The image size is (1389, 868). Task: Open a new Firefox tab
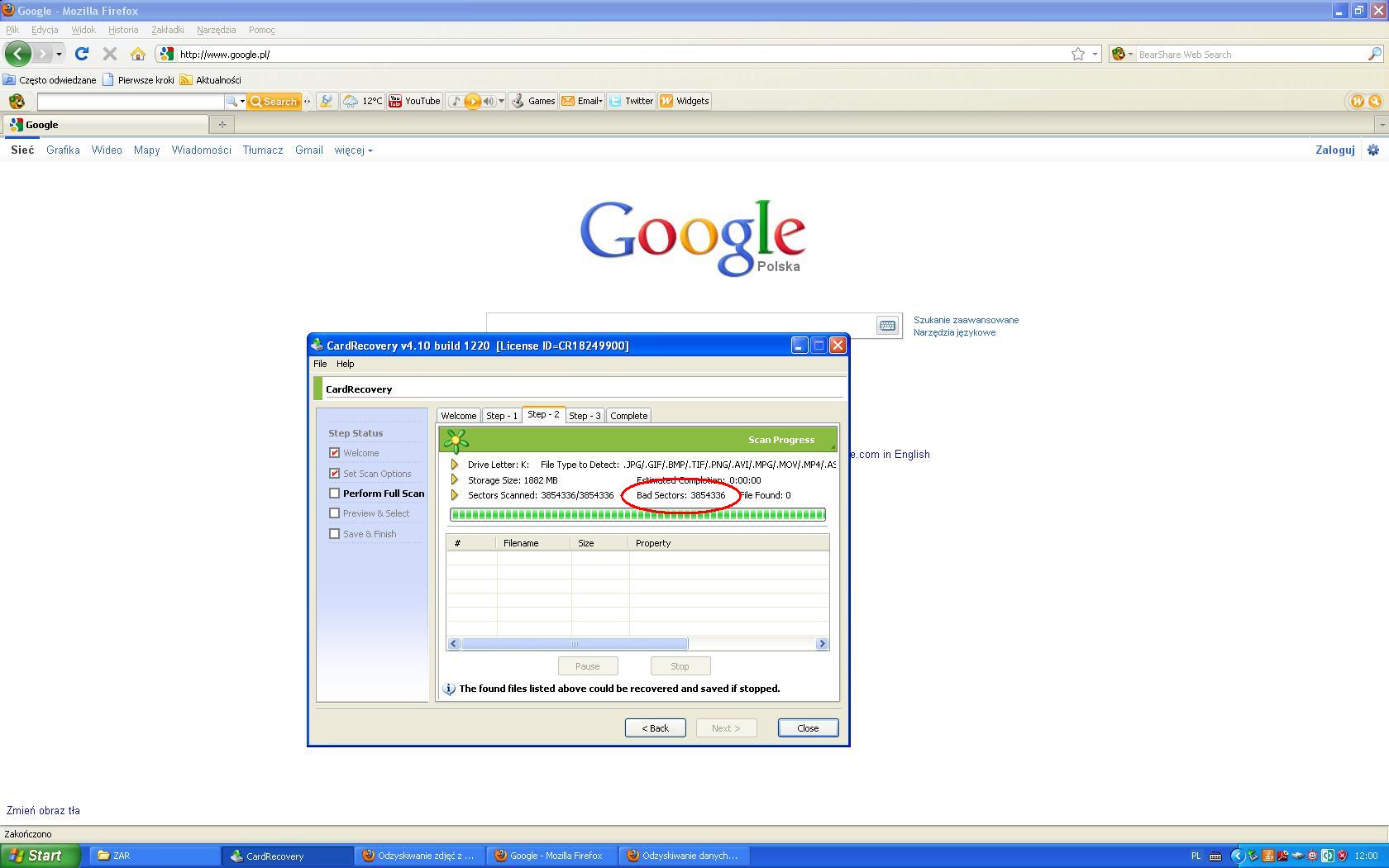222,125
